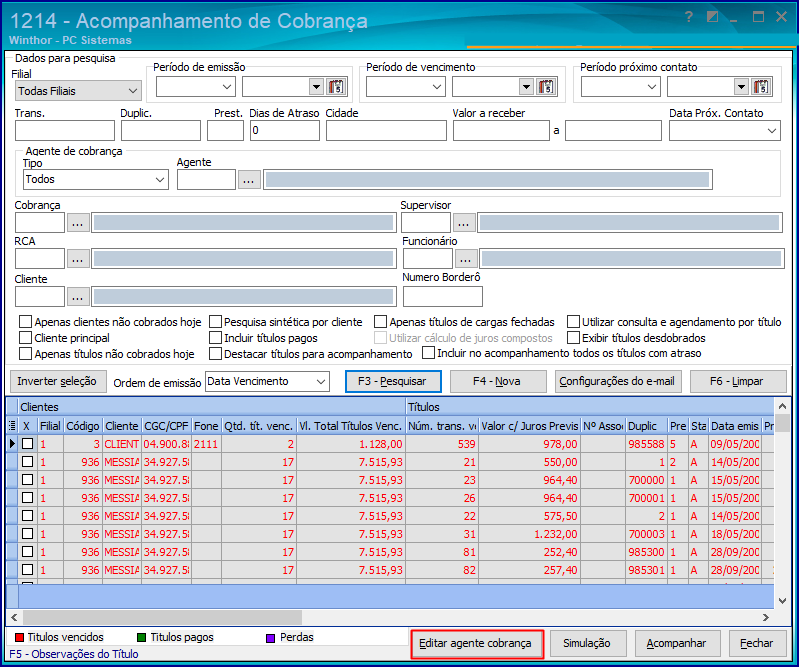Click Núm. trans. cell 539

point(442,444)
